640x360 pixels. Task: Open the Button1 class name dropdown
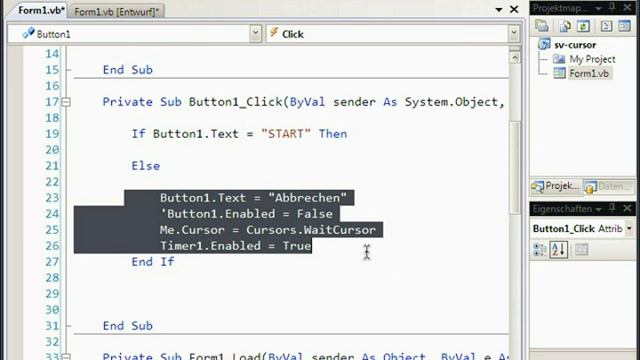coord(256,33)
